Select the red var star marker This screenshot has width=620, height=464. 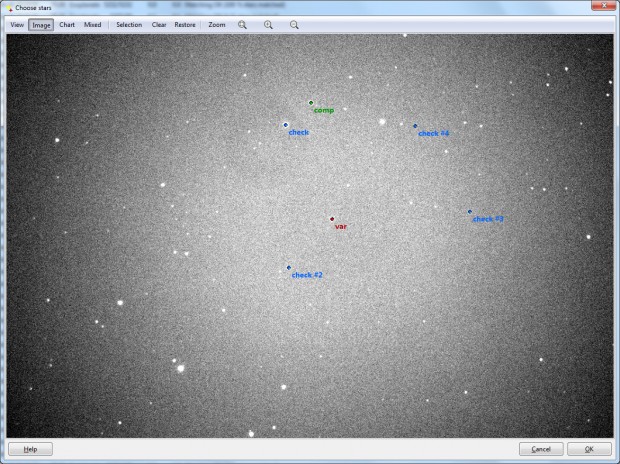coord(332,219)
